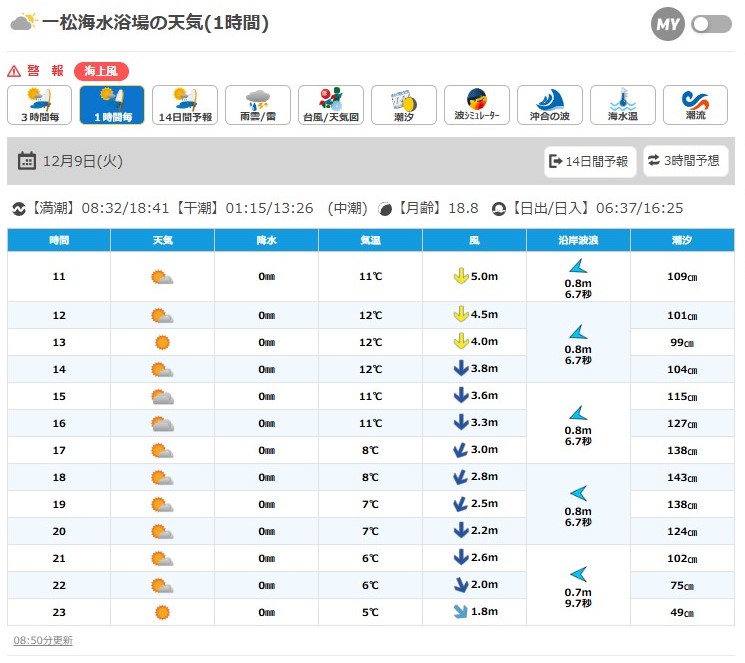Open the 潮流 tidal current icon
This screenshot has width=745, height=663.
click(695, 105)
